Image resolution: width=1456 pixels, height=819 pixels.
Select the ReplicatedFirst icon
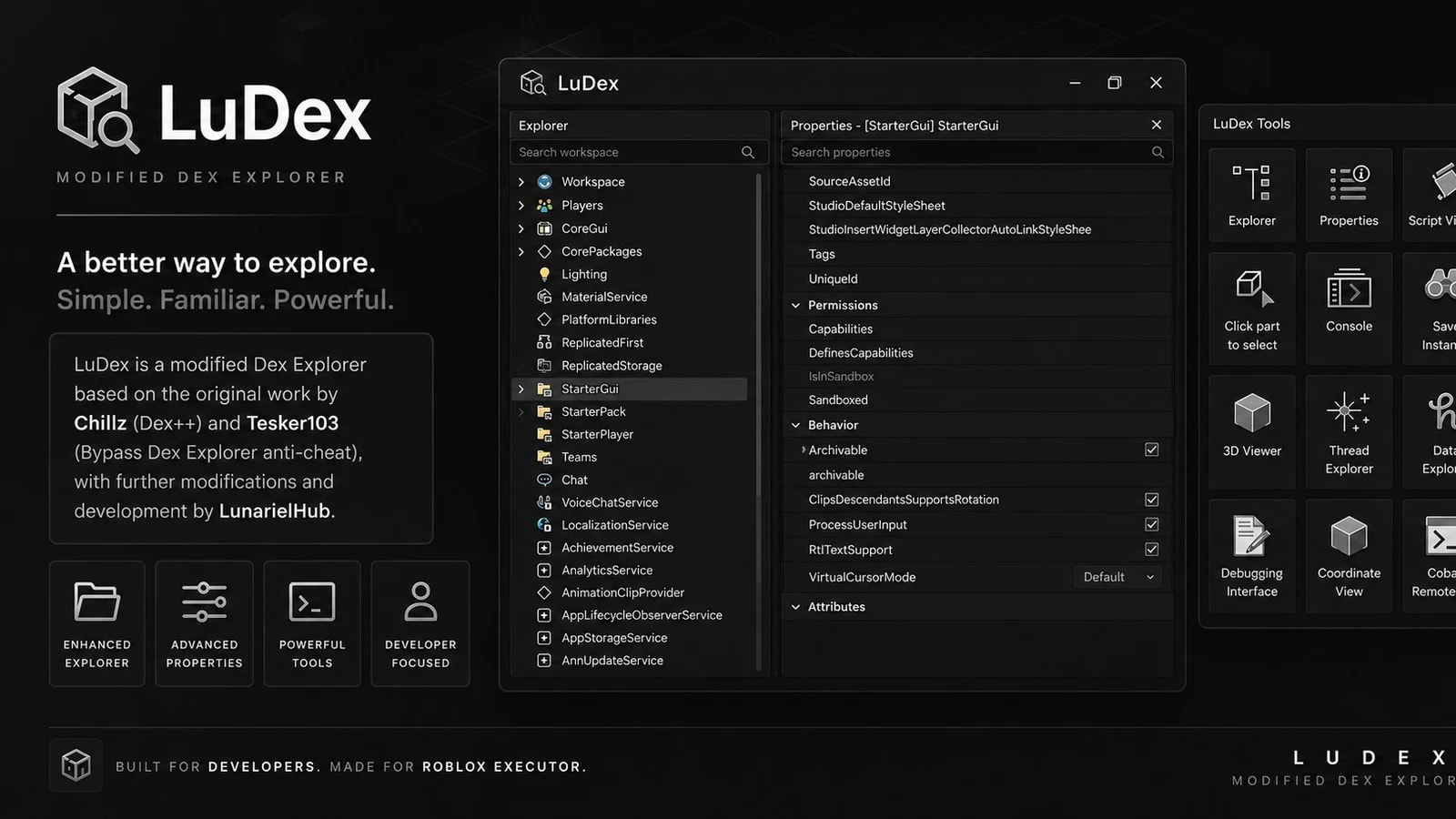544,342
